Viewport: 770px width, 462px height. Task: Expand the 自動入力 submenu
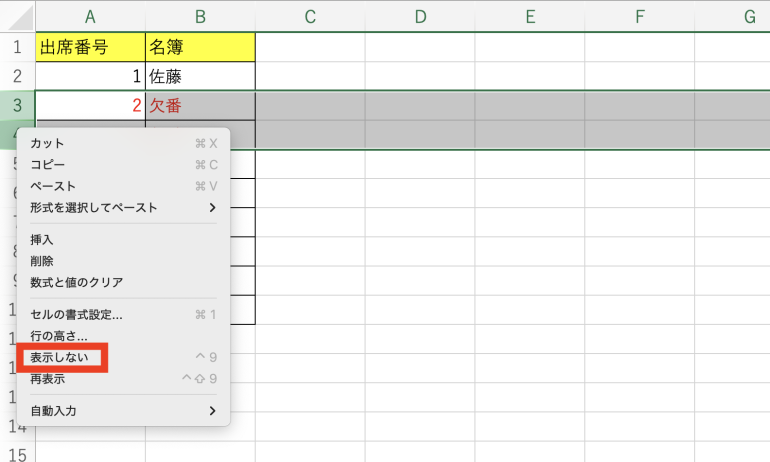coord(212,411)
